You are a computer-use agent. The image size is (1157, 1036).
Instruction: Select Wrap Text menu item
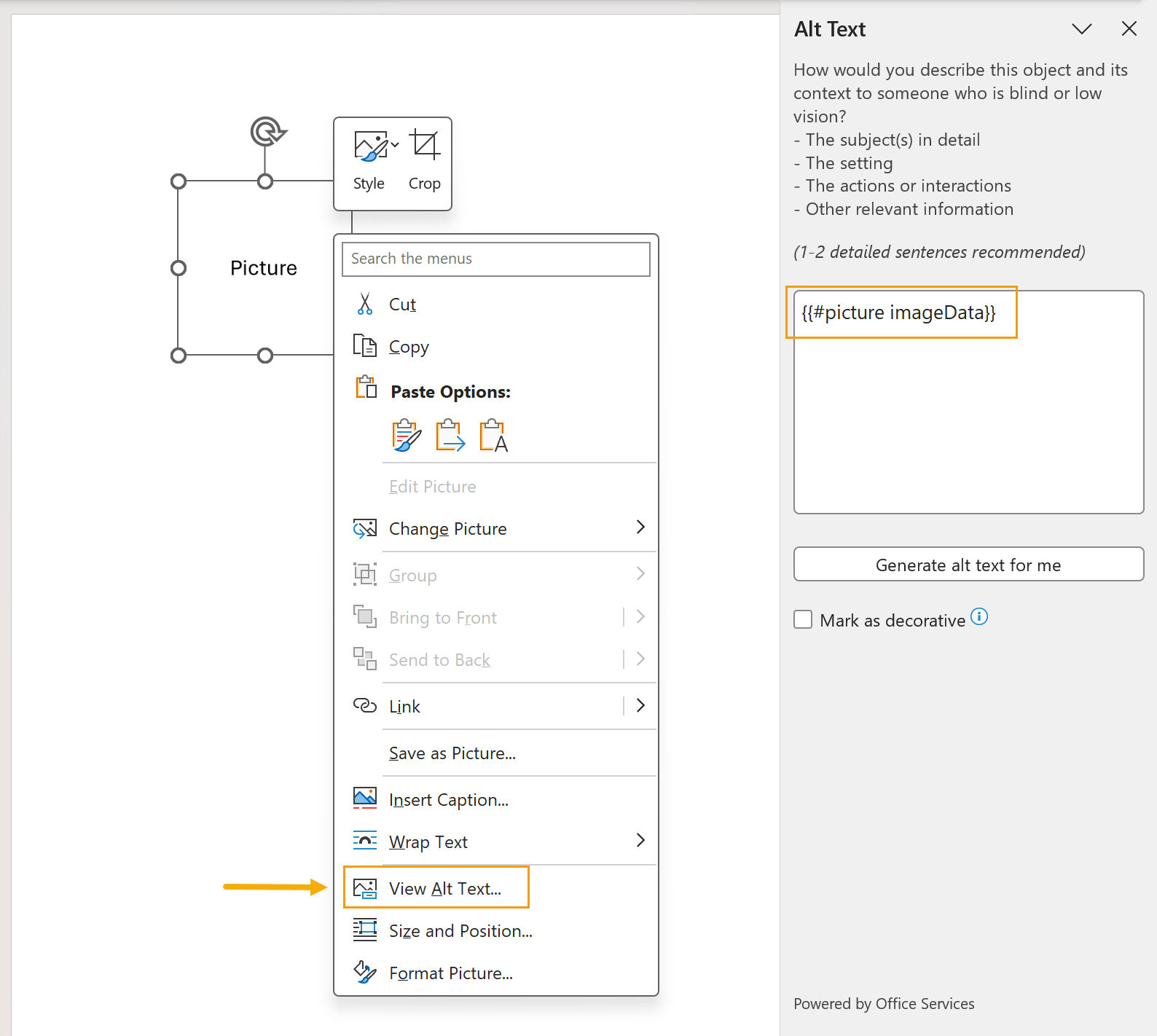coord(496,842)
